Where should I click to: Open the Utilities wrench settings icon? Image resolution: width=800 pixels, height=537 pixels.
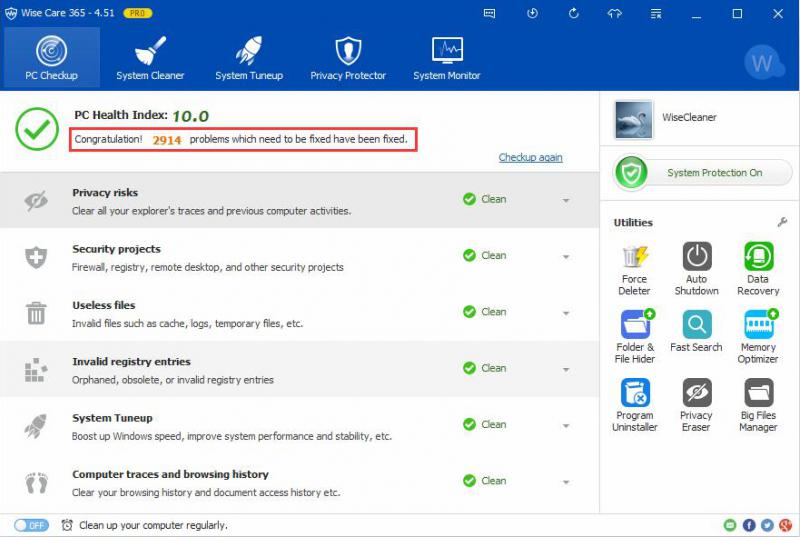782,222
